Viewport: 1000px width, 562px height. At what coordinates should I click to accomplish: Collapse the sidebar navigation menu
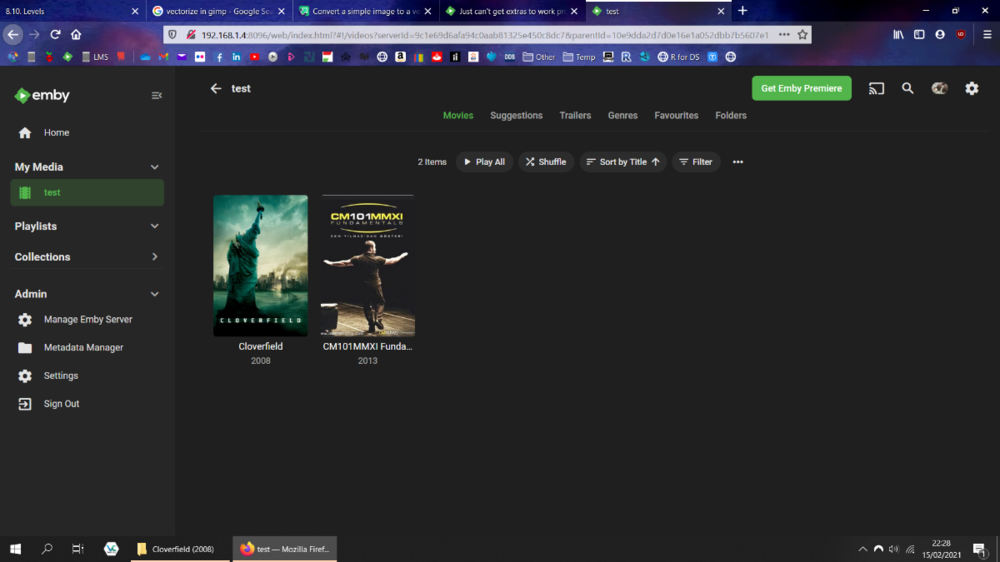156,95
